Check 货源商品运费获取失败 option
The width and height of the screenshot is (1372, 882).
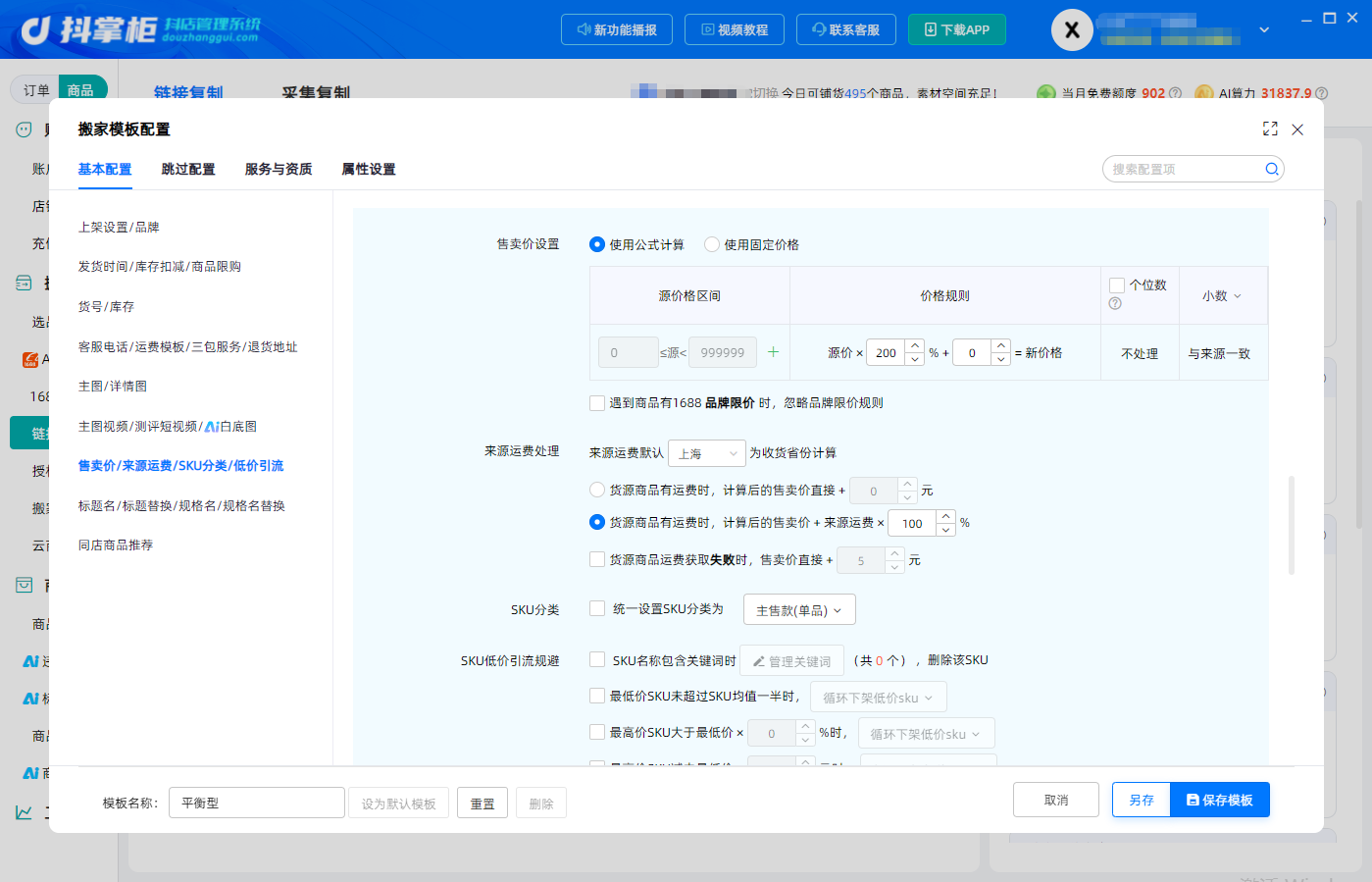coord(597,559)
